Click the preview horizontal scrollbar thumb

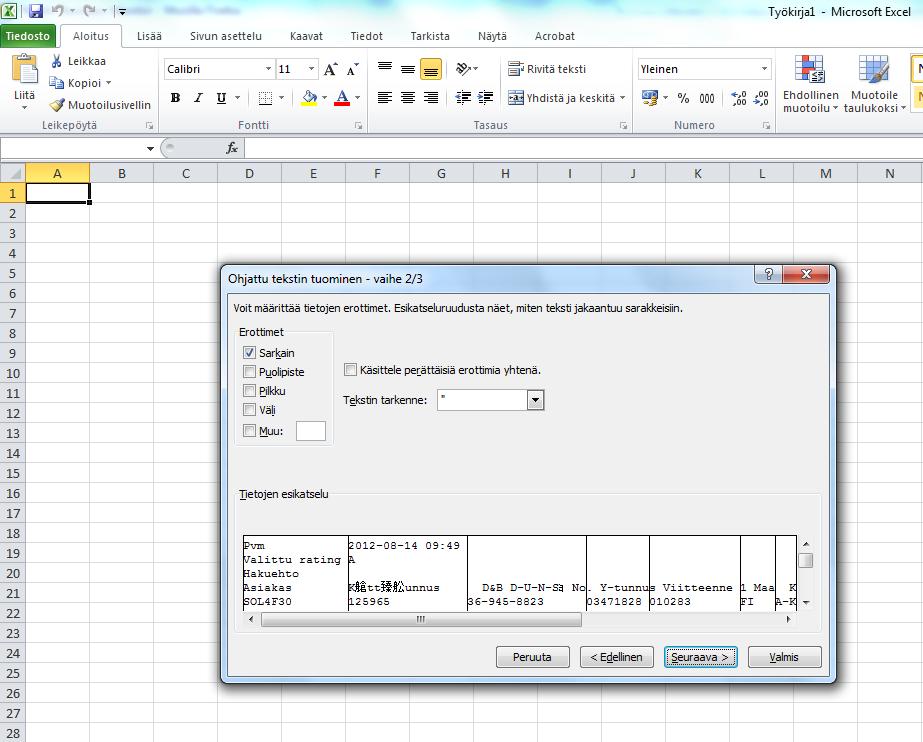pos(421,619)
